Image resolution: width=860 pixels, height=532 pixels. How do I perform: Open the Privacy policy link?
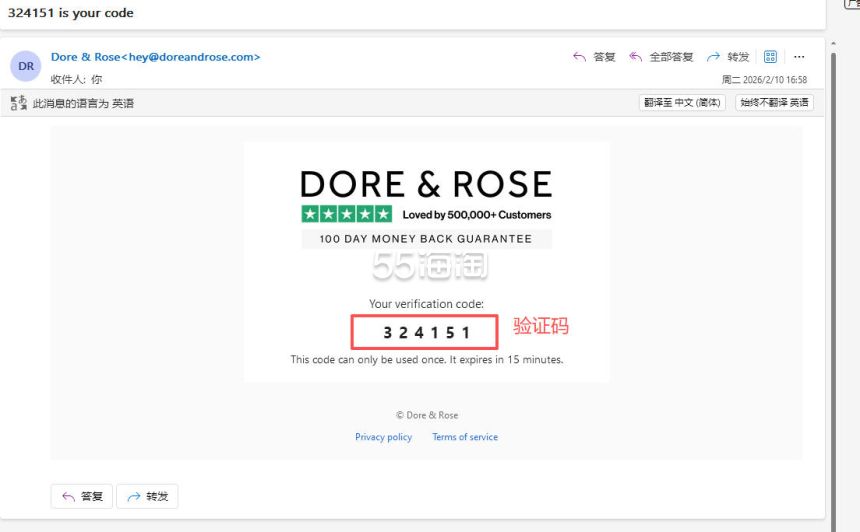(383, 437)
